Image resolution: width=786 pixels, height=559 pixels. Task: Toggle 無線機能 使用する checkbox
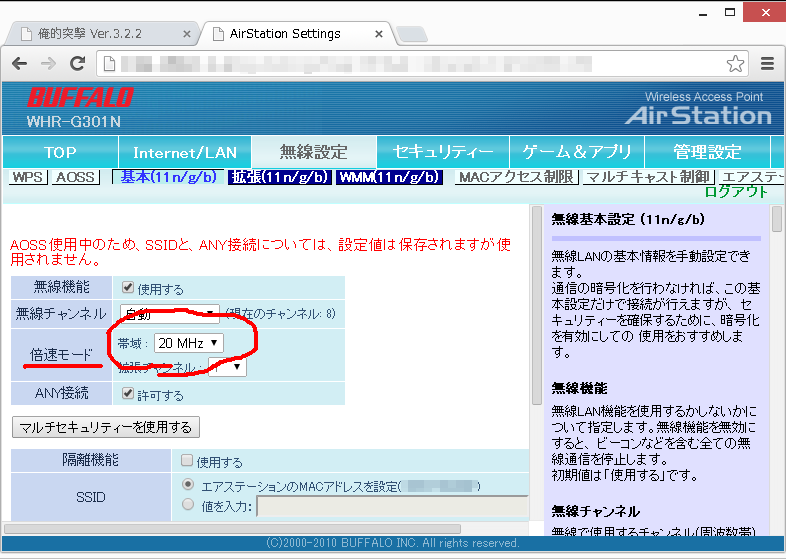[x=128, y=287]
